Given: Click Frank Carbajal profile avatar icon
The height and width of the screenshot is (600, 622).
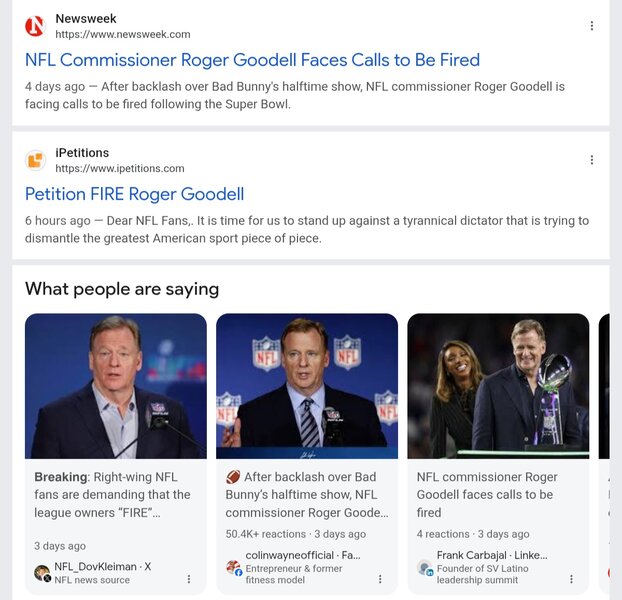Looking at the screenshot, I should tap(425, 567).
